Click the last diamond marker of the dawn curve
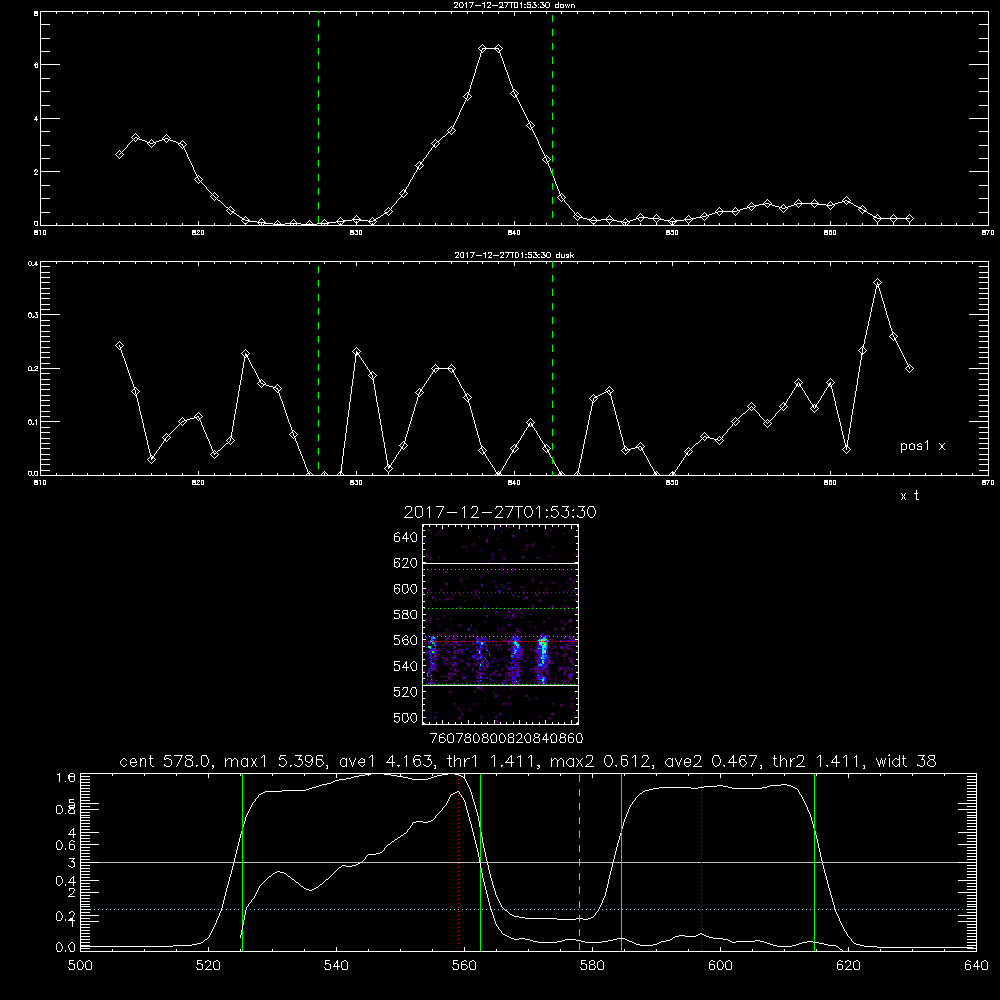 pyautogui.click(x=909, y=219)
